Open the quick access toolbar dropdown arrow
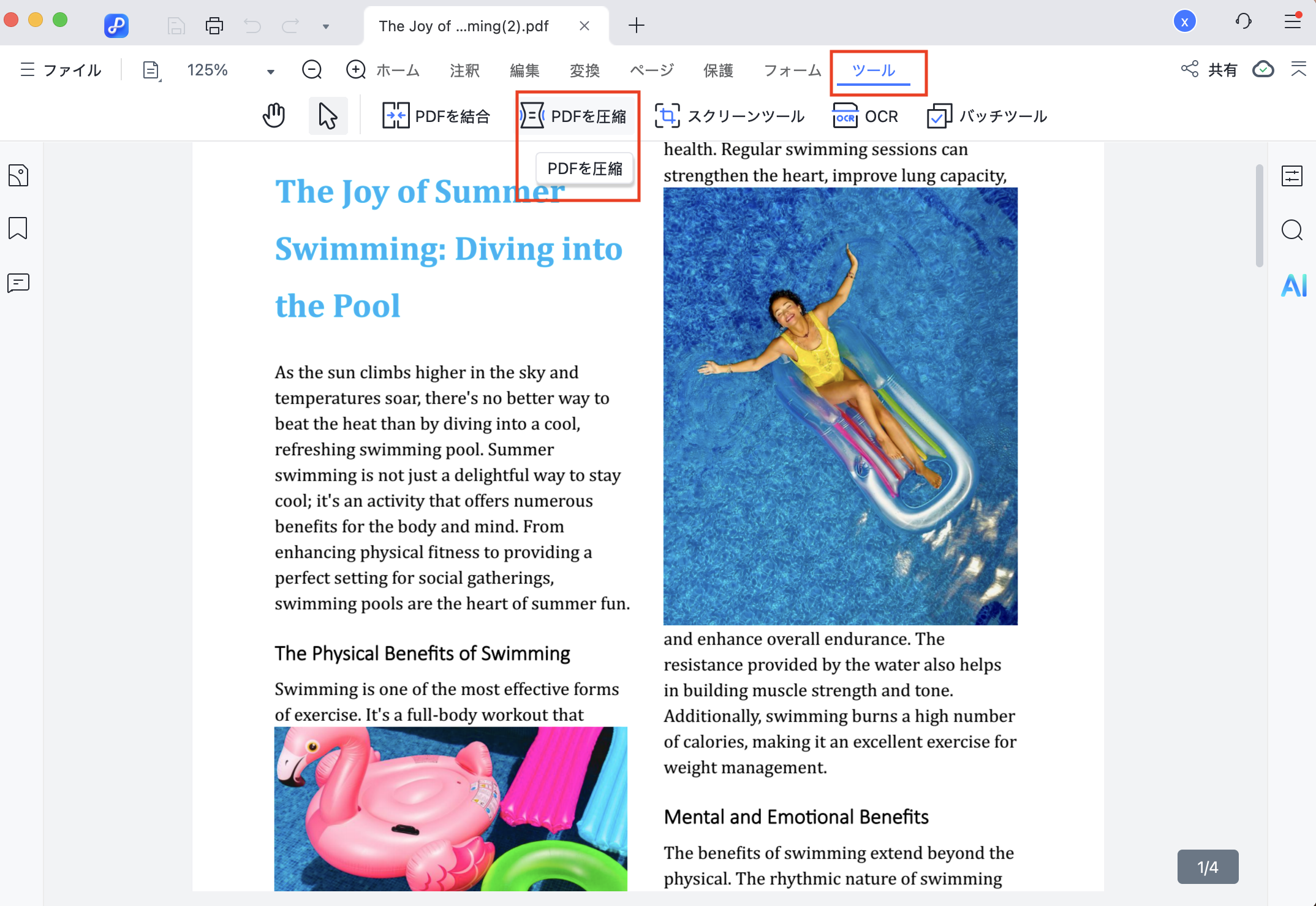This screenshot has height=906, width=1316. pos(326,26)
